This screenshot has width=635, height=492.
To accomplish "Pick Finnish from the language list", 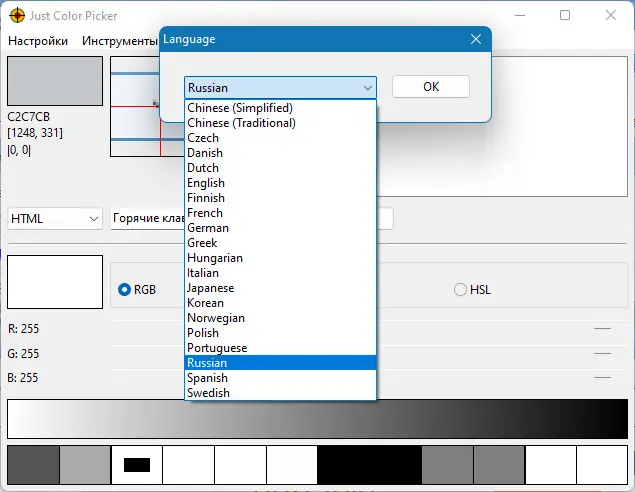I will tap(280, 198).
